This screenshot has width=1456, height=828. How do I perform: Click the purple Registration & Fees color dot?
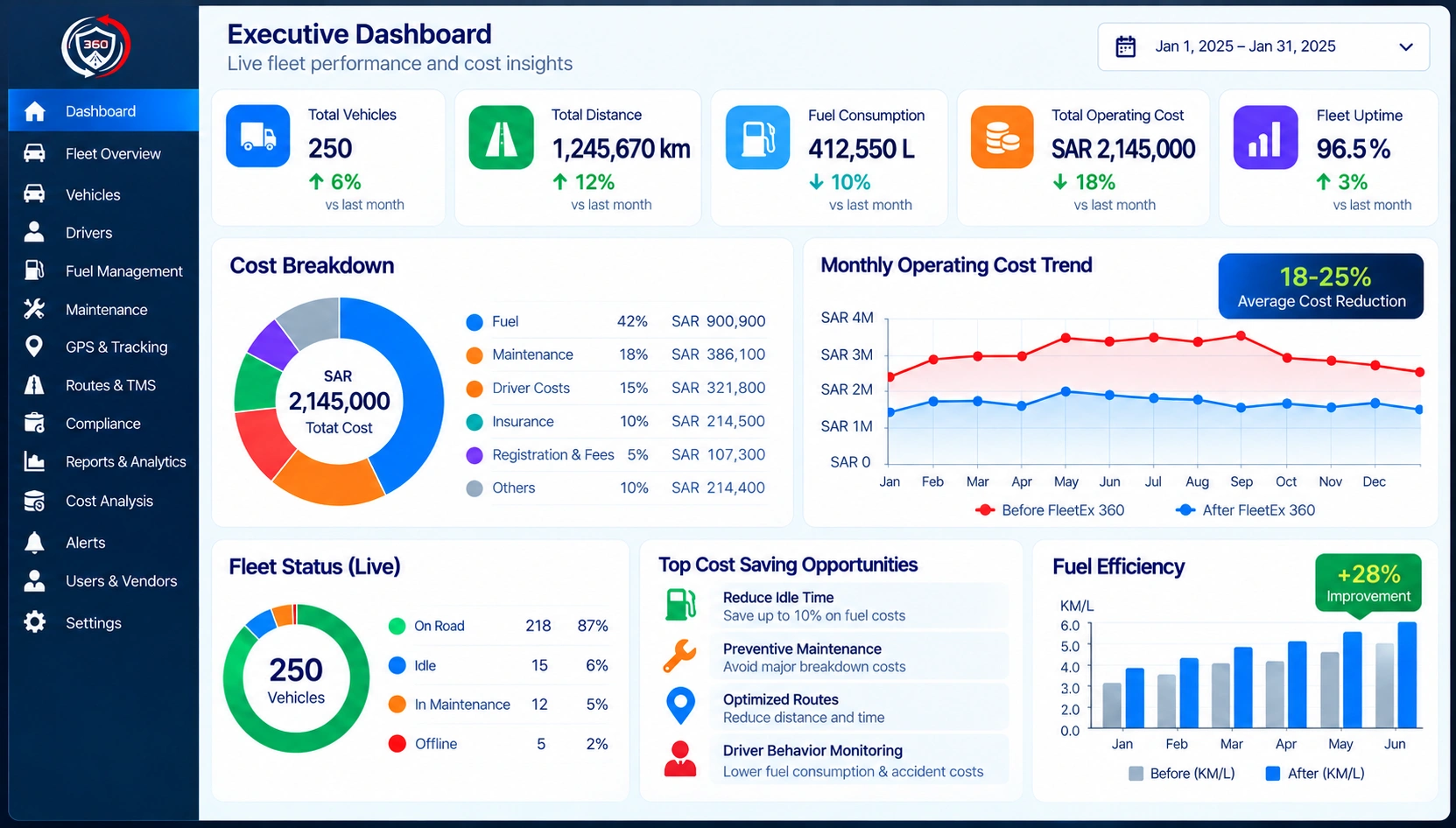[x=475, y=455]
